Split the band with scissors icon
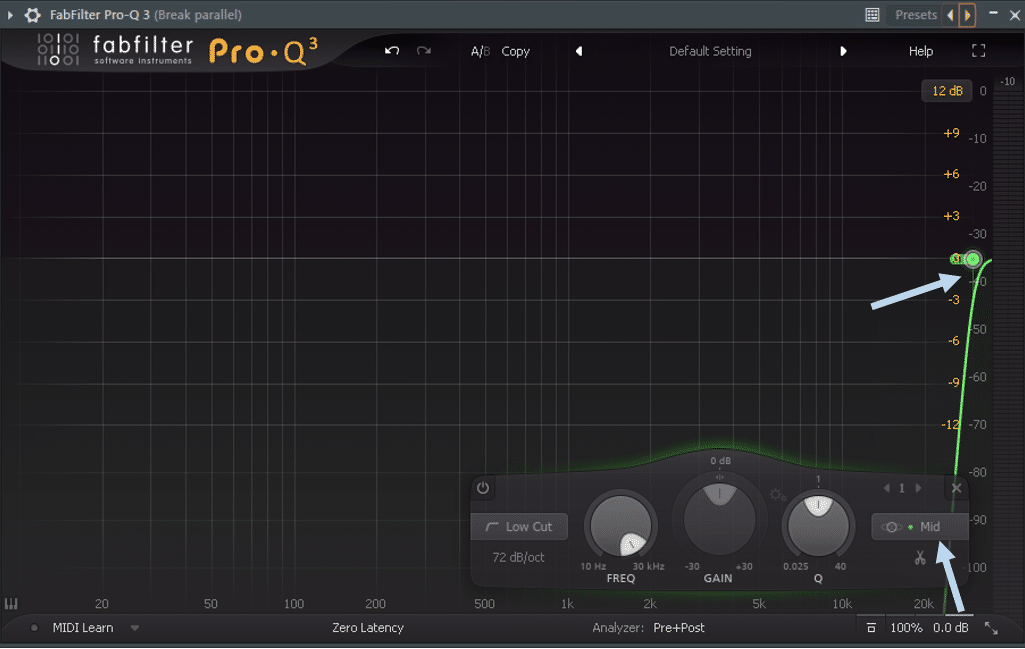Viewport: 1025px width, 649px height. coord(920,558)
